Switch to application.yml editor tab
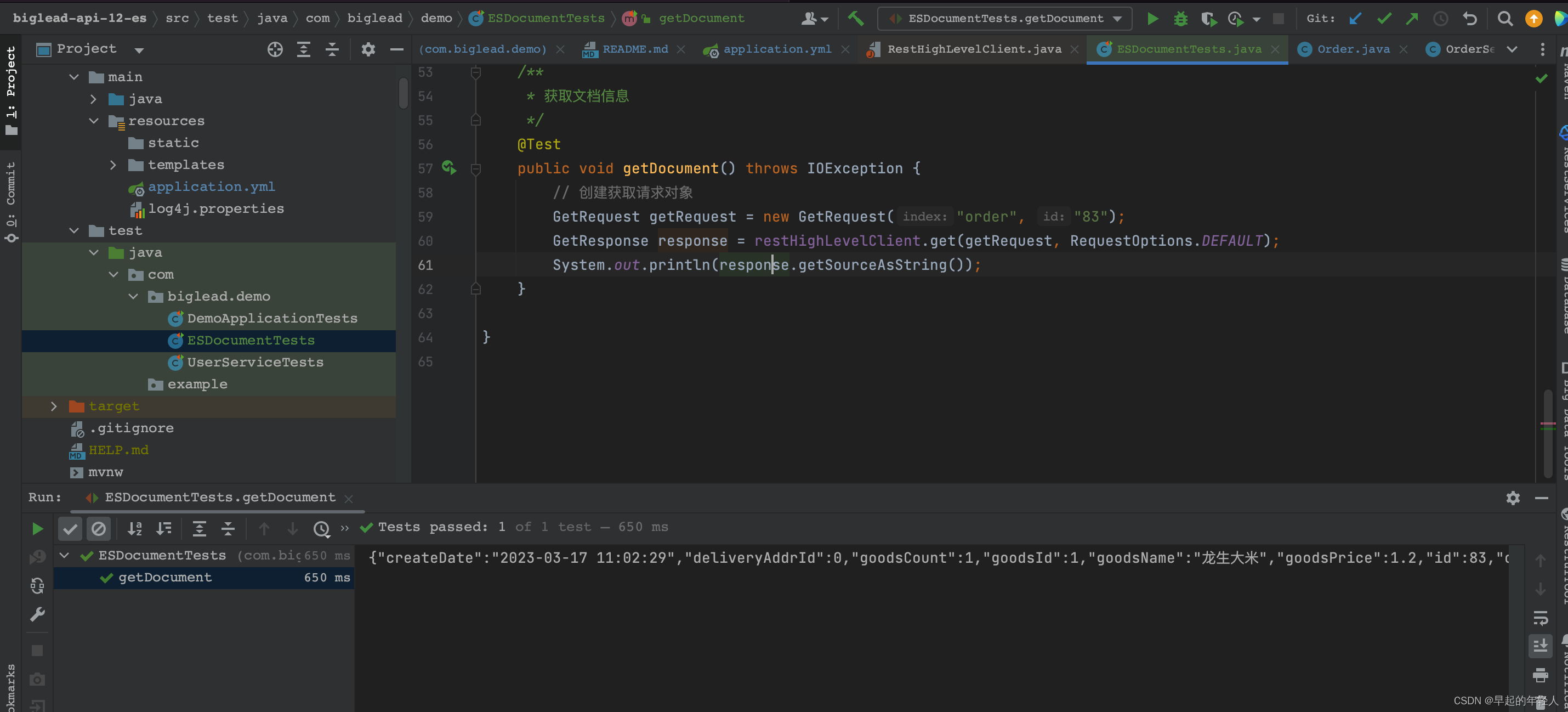Image resolution: width=1568 pixels, height=712 pixels. 776,49
